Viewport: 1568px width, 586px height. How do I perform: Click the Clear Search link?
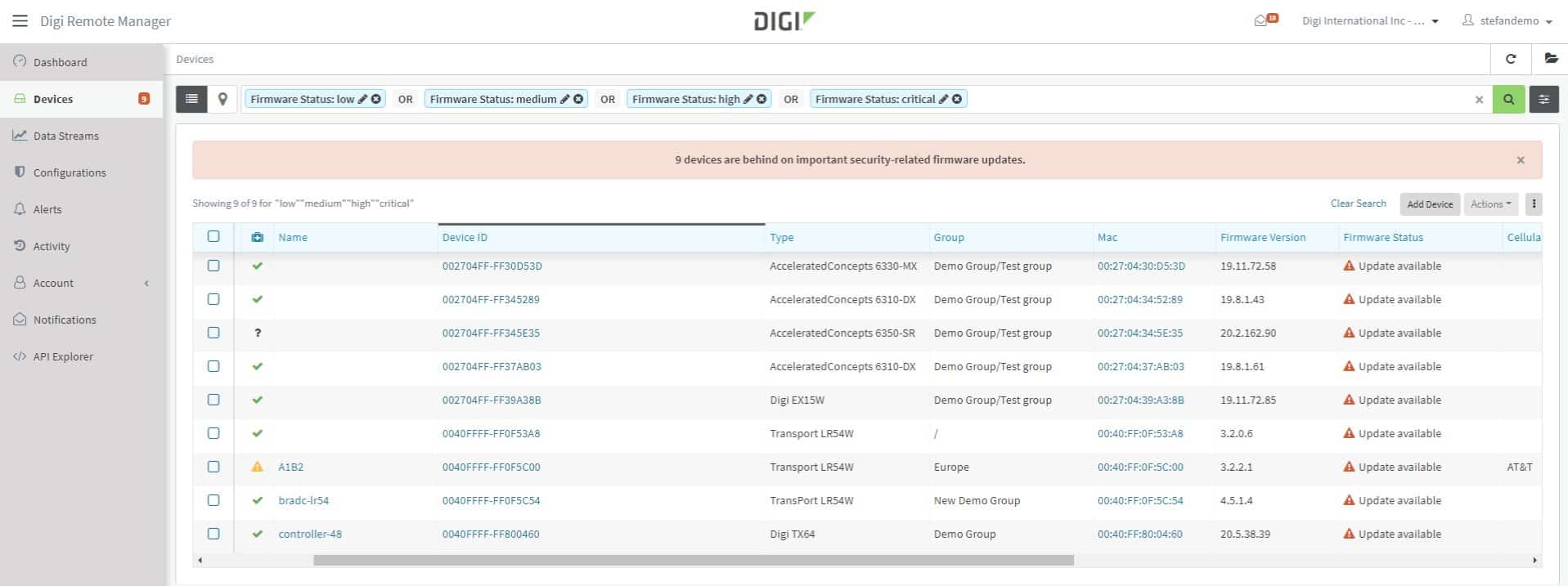[x=1358, y=204]
